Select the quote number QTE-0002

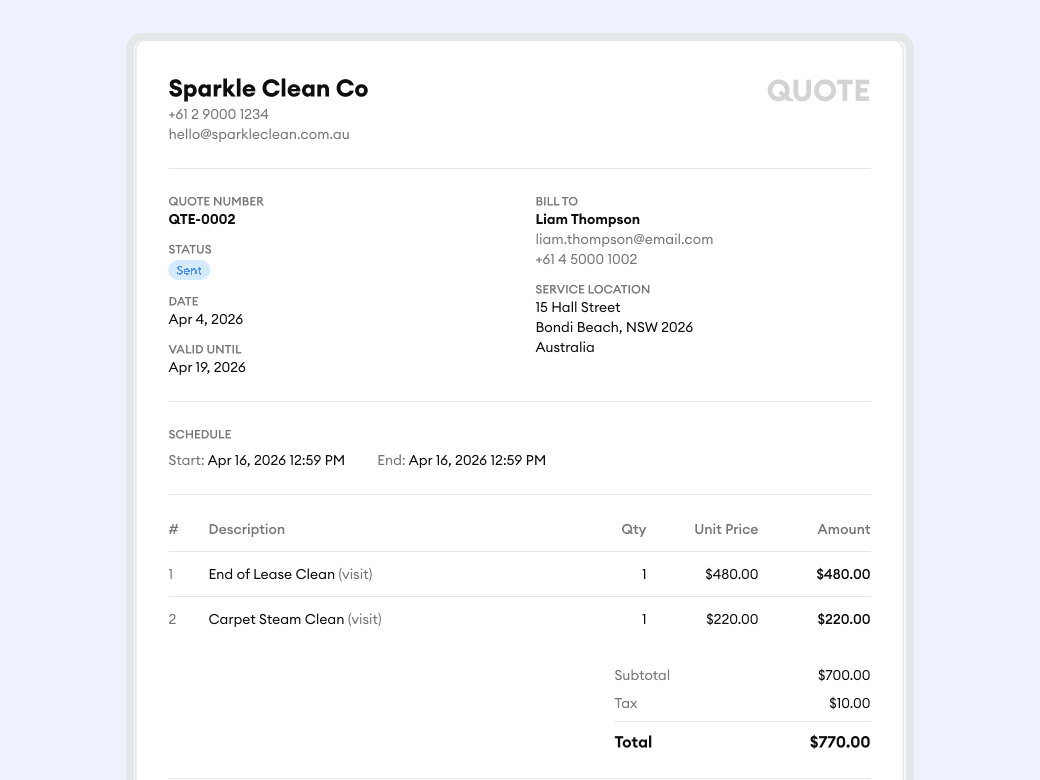[202, 219]
